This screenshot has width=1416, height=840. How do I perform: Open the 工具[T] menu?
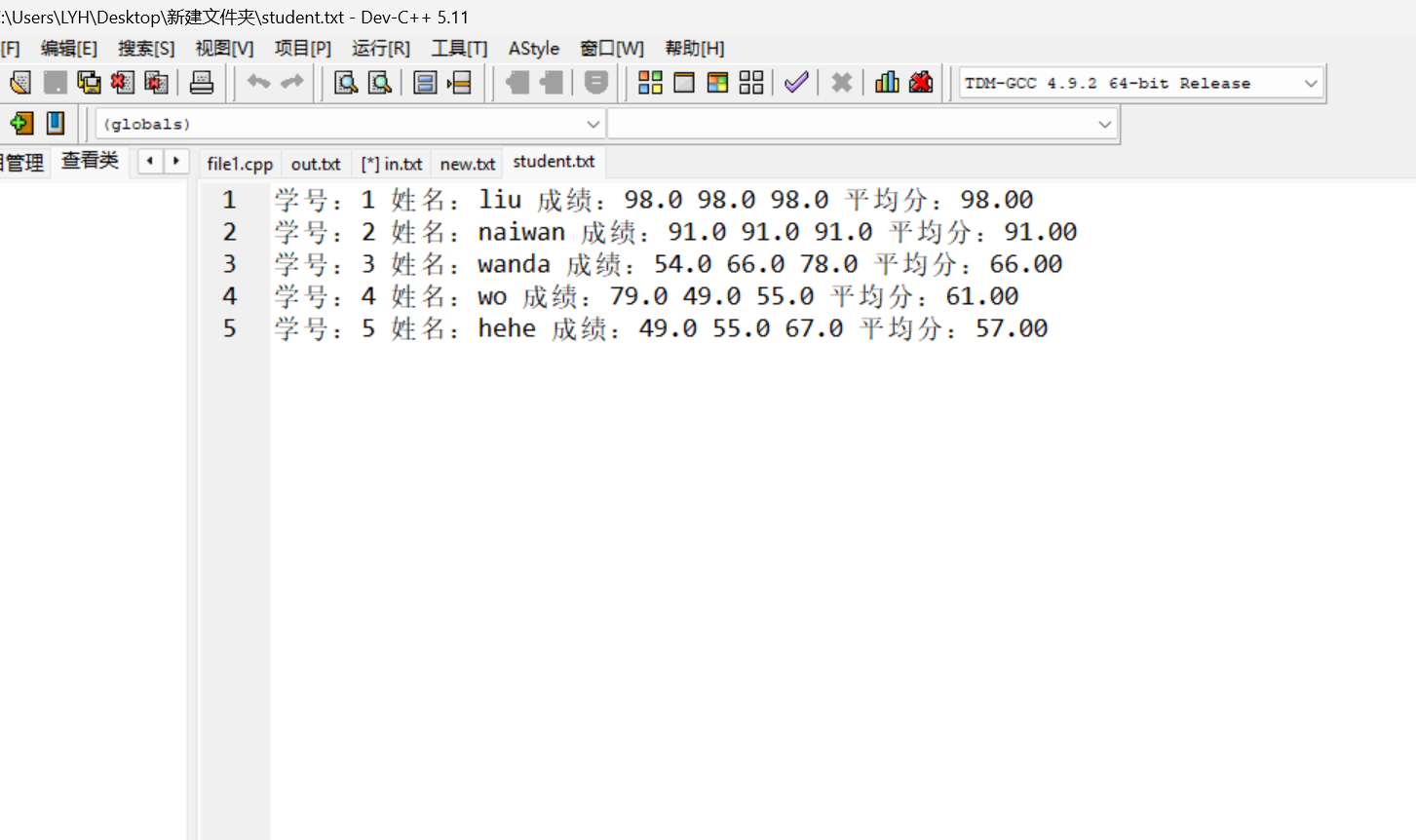(x=459, y=49)
